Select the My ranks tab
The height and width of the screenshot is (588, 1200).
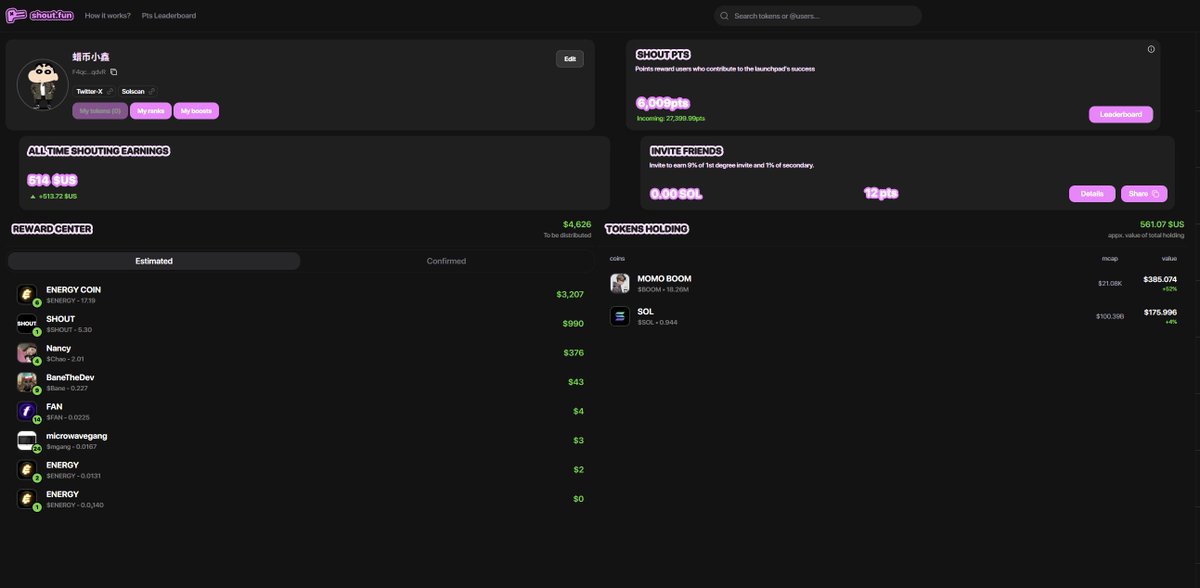click(x=151, y=111)
